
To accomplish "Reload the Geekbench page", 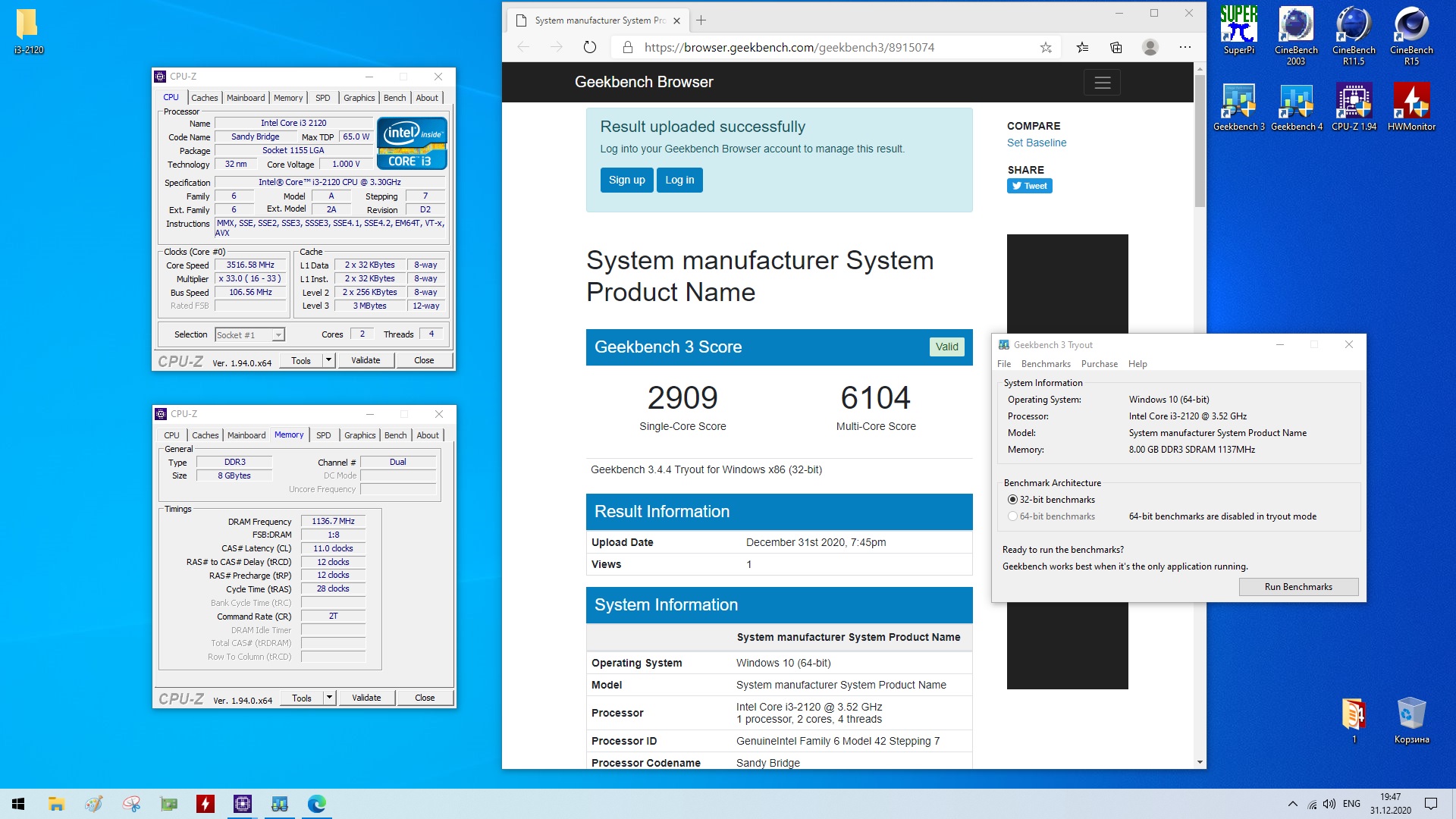I will coord(590,47).
